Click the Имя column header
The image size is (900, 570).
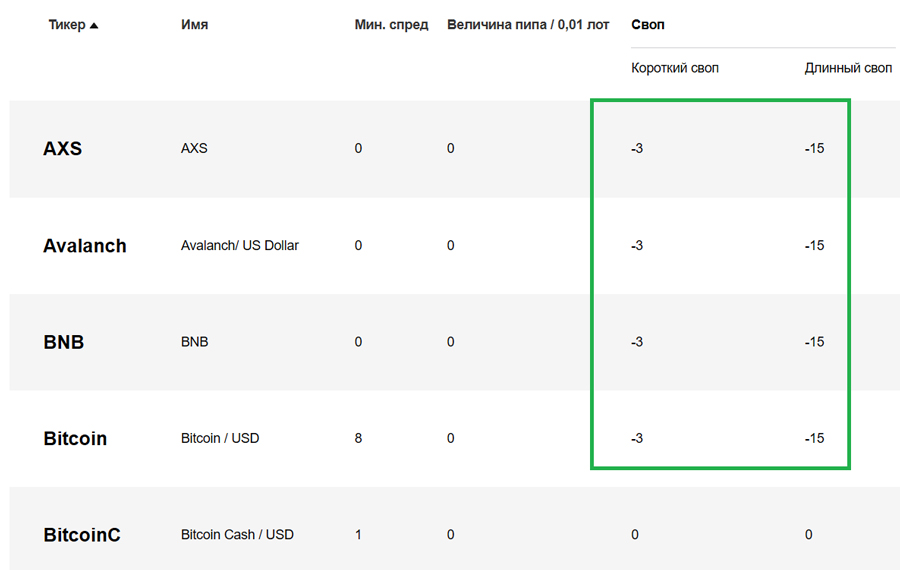[195, 25]
